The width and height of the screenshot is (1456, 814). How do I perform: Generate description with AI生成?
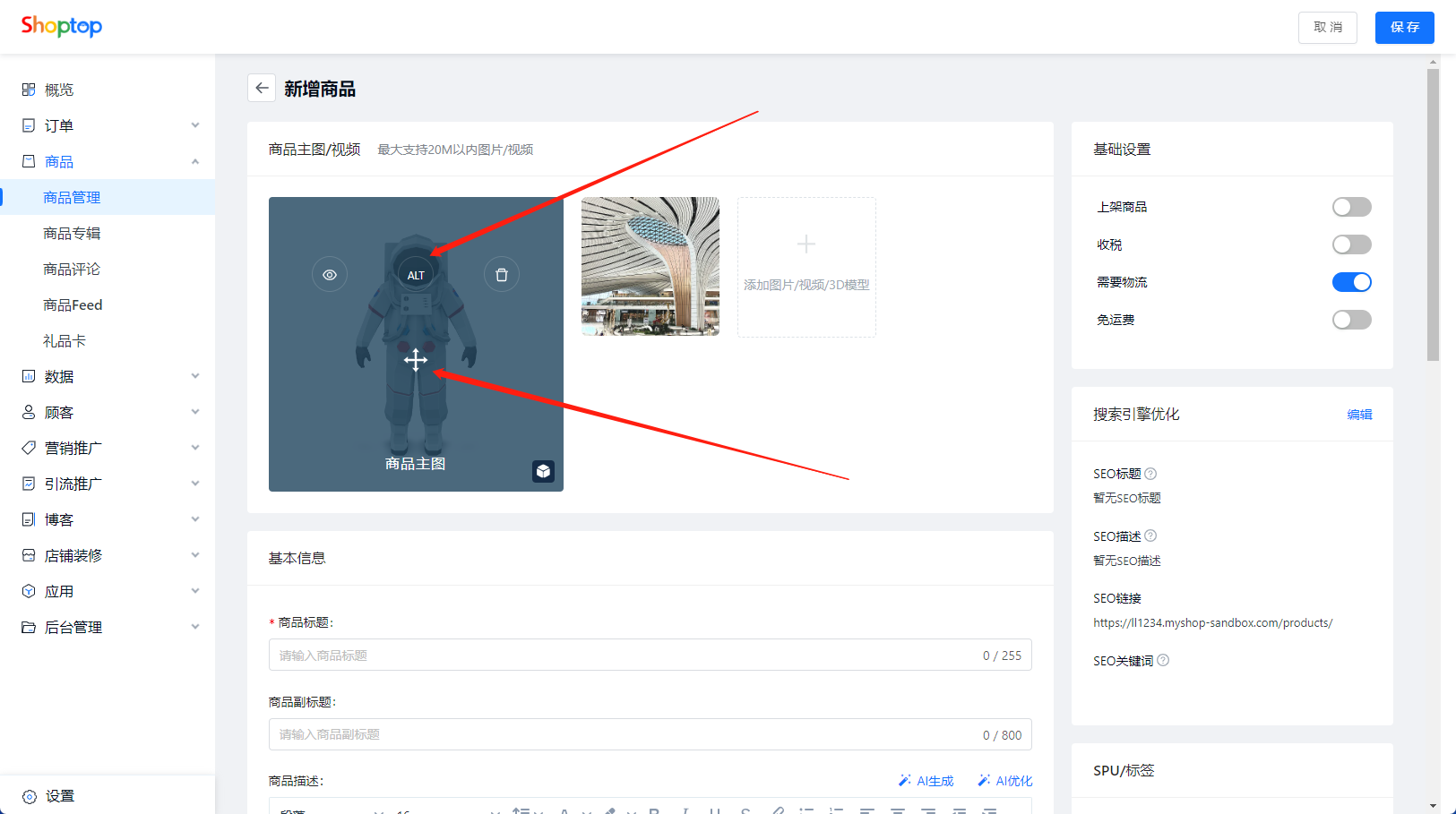tap(926, 781)
